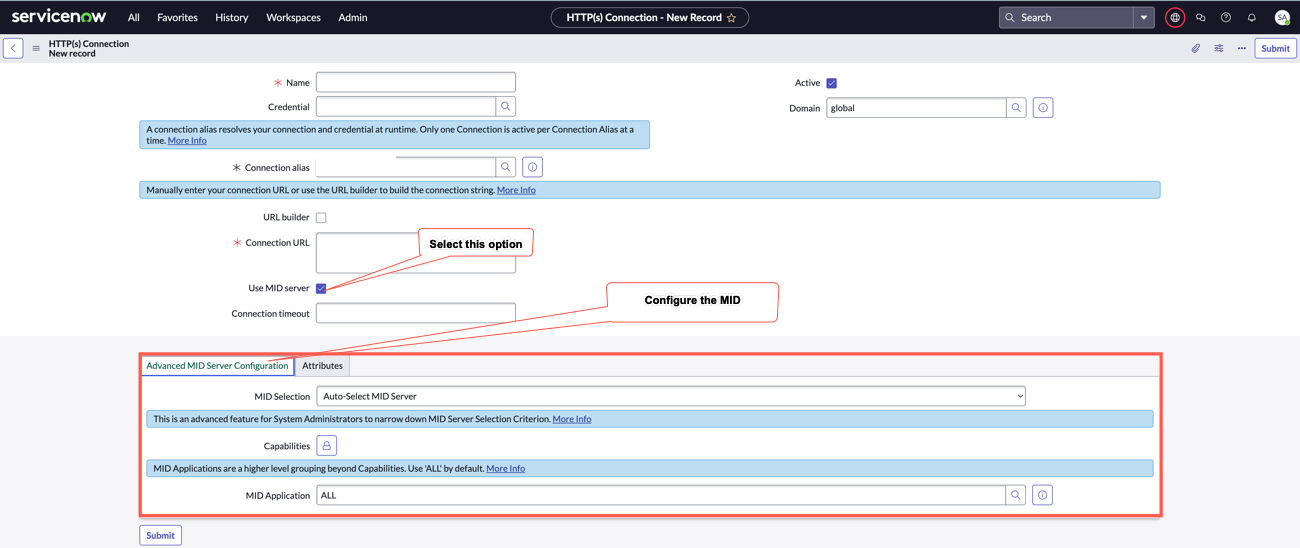This screenshot has width=1300, height=548.
Task: Look up Credential with the magnifier icon
Action: pyautogui.click(x=506, y=106)
